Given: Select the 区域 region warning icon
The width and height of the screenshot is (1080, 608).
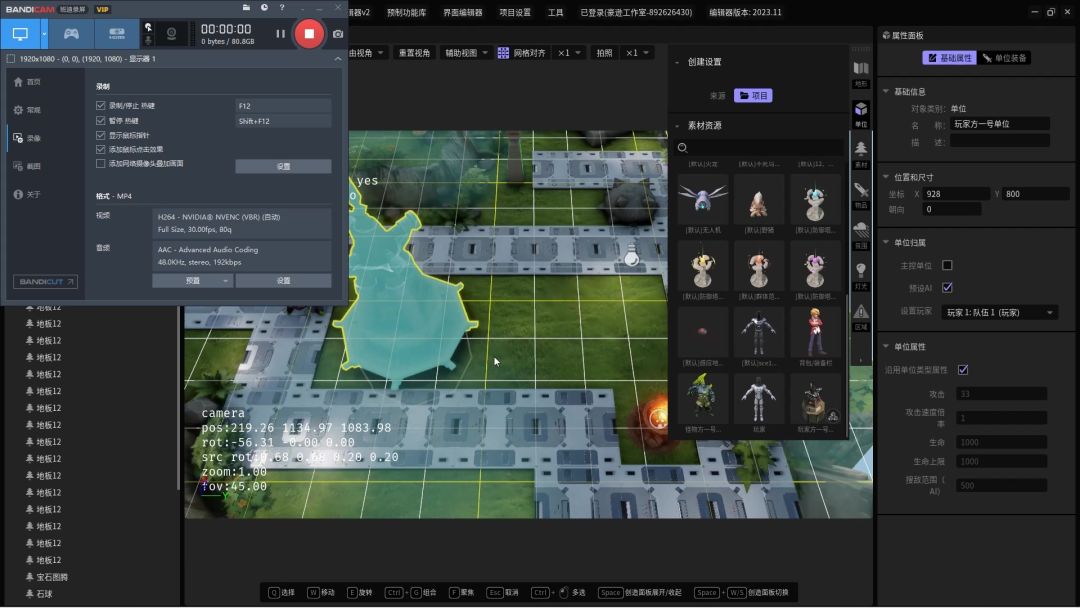Looking at the screenshot, I should pyautogui.click(x=860, y=314).
